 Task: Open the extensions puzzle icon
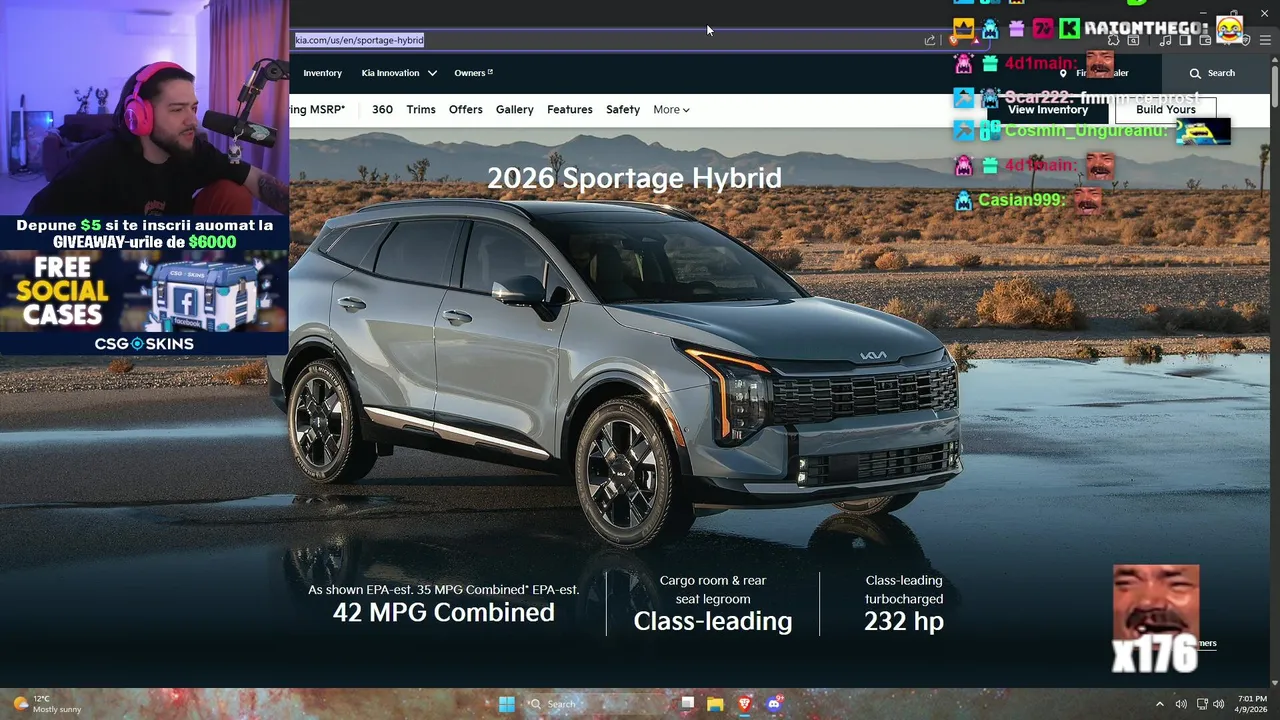click(1113, 40)
